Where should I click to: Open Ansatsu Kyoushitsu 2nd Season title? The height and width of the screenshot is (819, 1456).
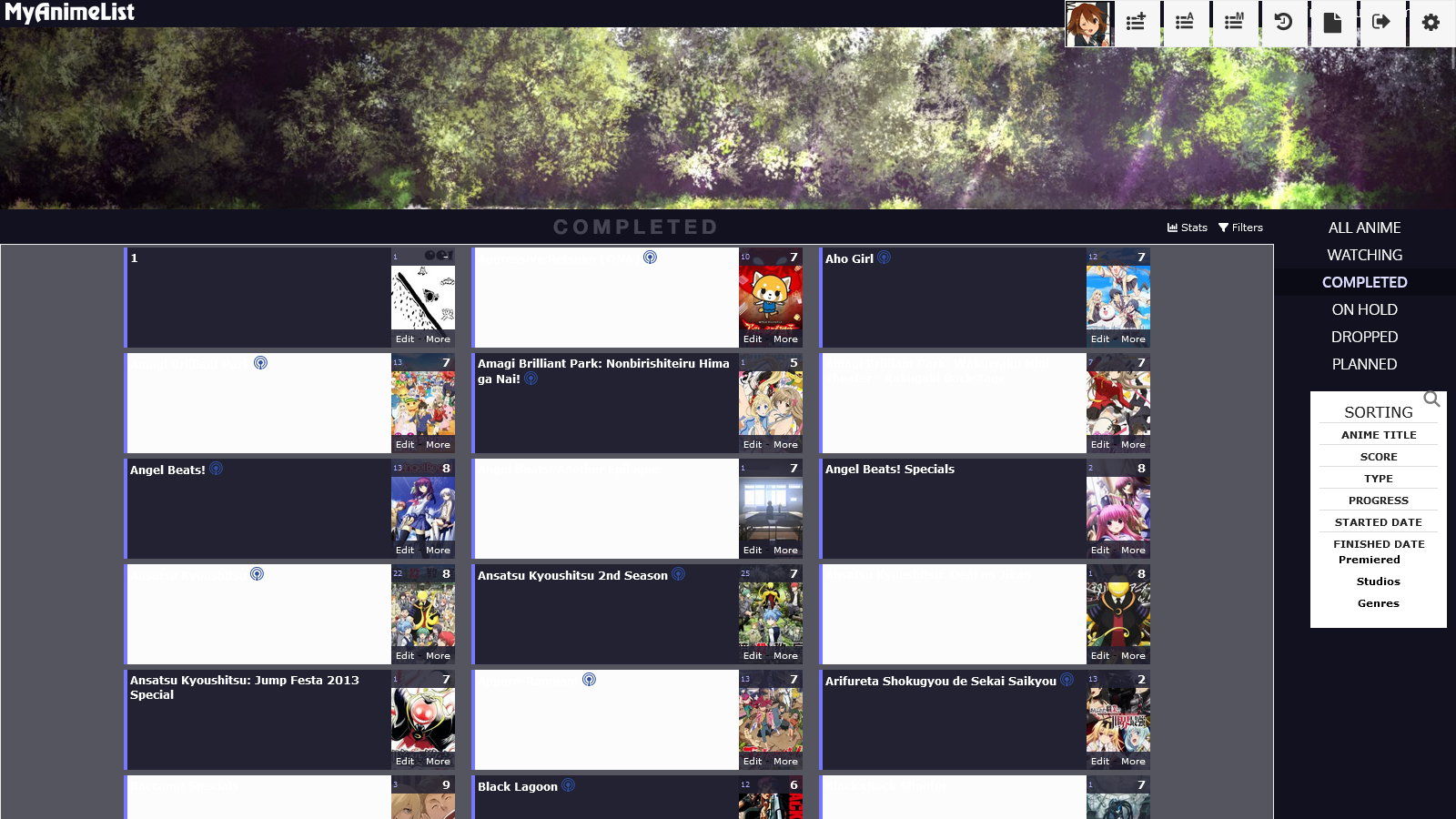(x=572, y=575)
